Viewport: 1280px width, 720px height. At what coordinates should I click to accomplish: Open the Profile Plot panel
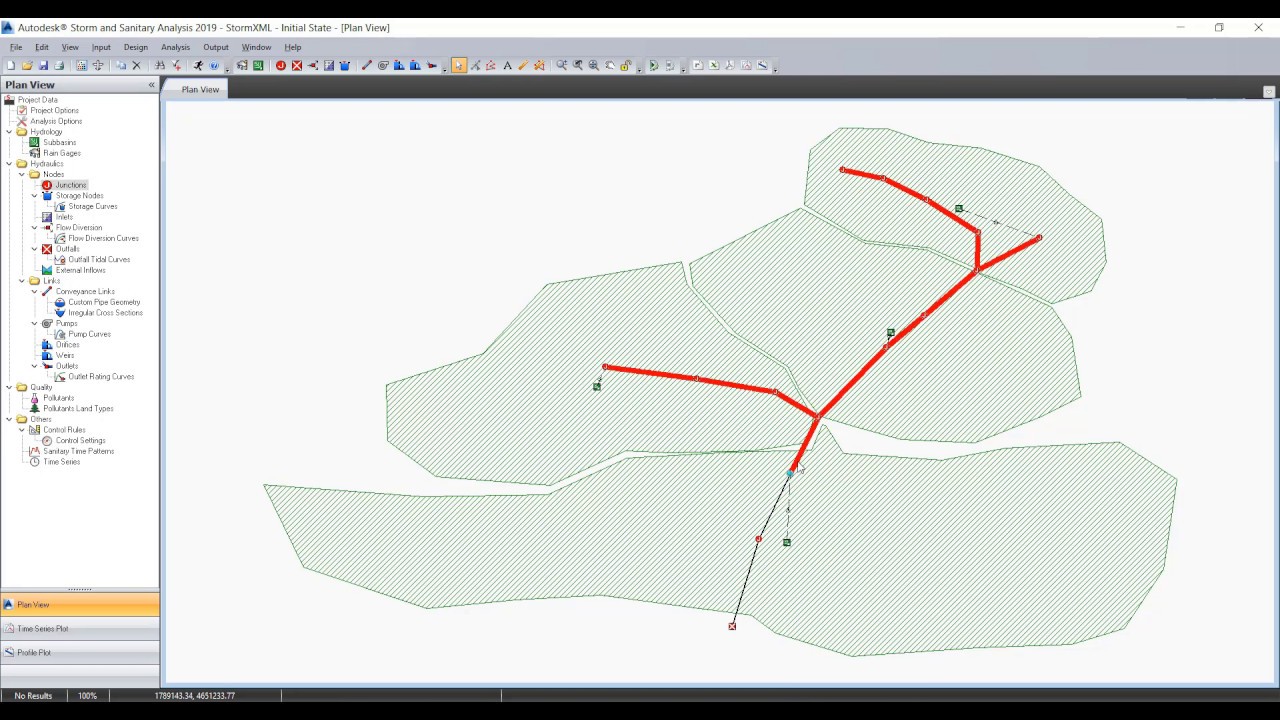[80, 652]
